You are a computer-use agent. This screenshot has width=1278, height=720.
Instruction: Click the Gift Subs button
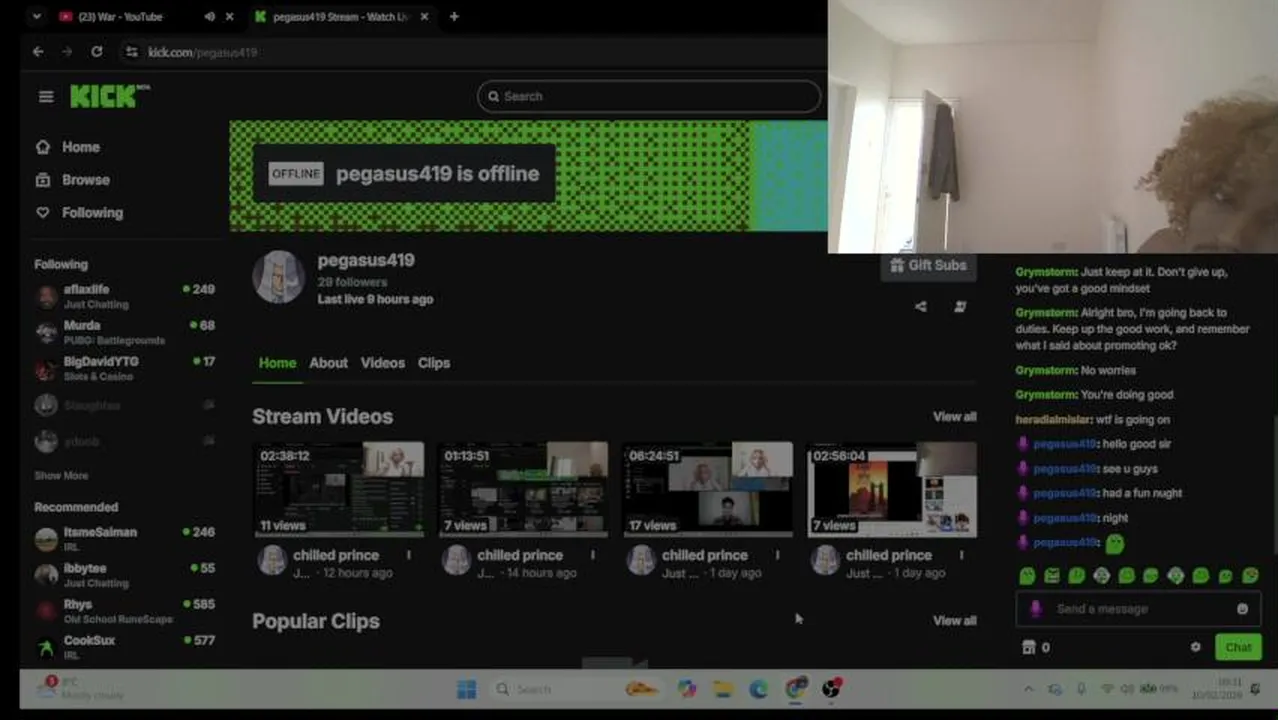[x=928, y=265]
